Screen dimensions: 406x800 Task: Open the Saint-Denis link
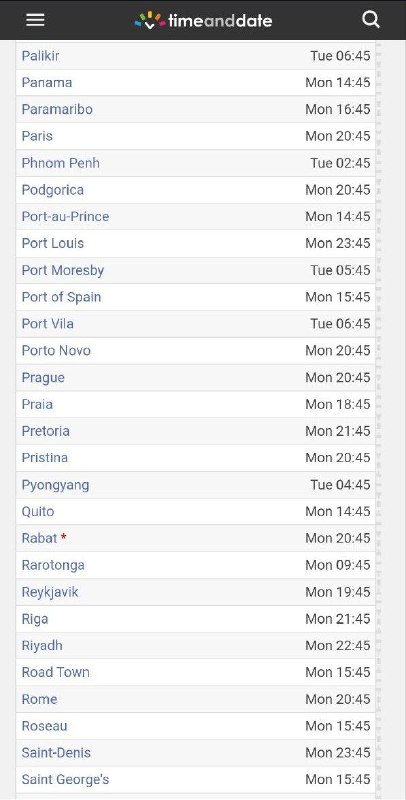(56, 753)
